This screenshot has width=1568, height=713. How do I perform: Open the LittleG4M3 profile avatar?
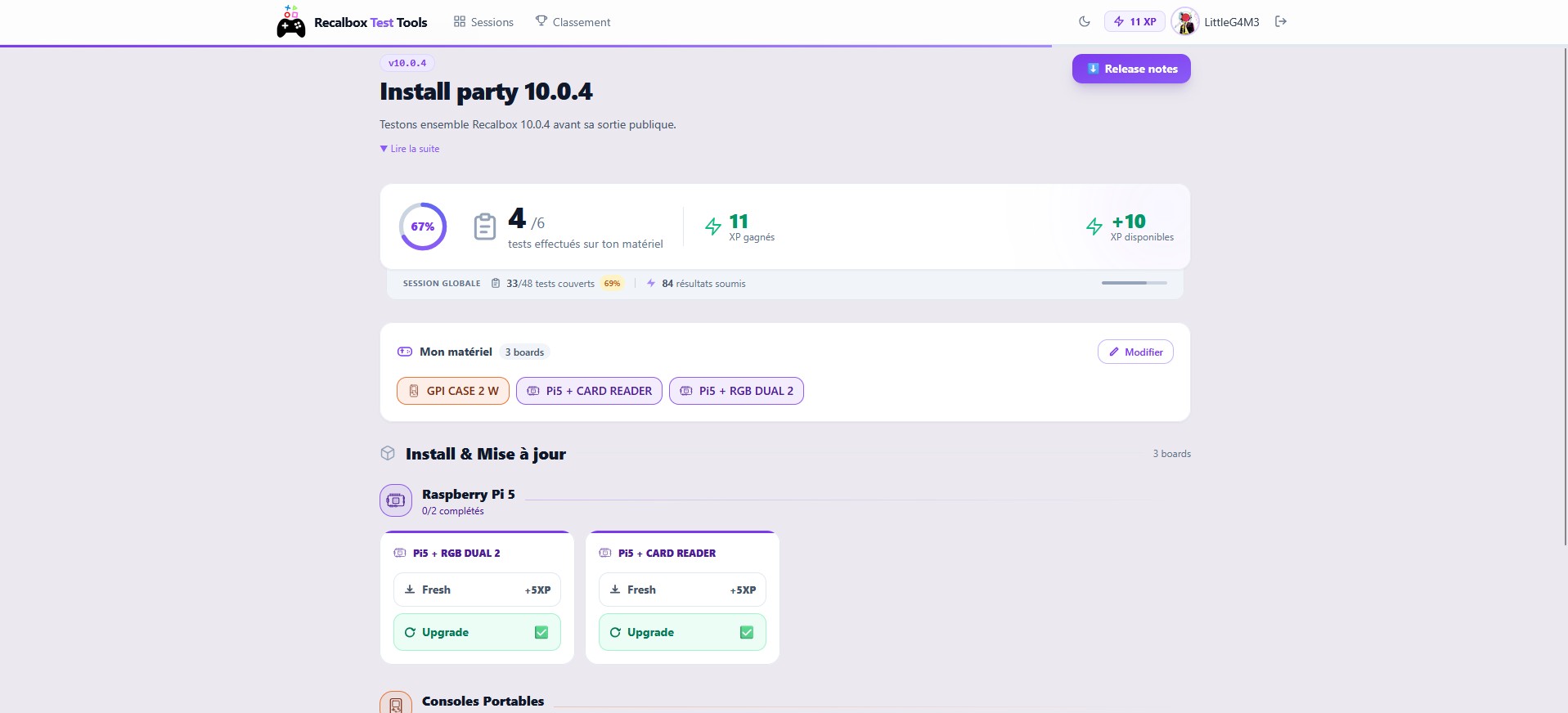coord(1184,22)
